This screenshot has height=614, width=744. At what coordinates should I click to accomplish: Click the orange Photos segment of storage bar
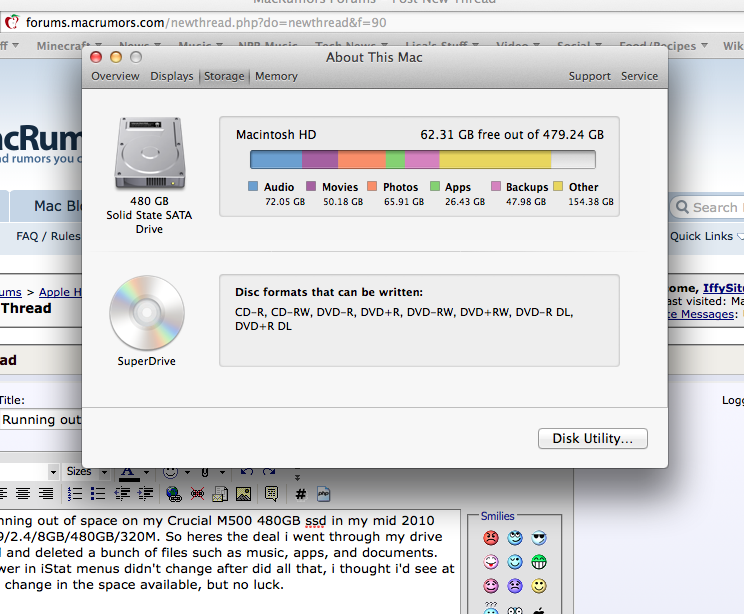(362, 159)
